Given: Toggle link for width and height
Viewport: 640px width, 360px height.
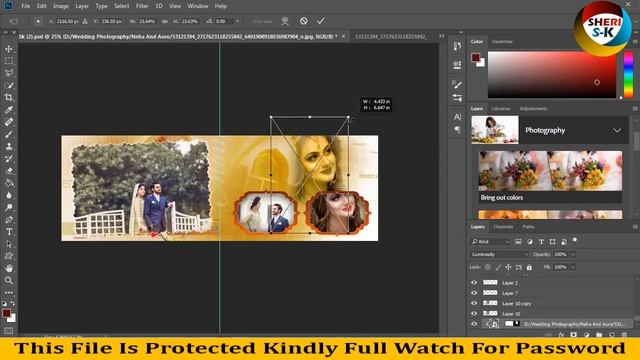Looking at the screenshot, I should pyautogui.click(x=165, y=21).
